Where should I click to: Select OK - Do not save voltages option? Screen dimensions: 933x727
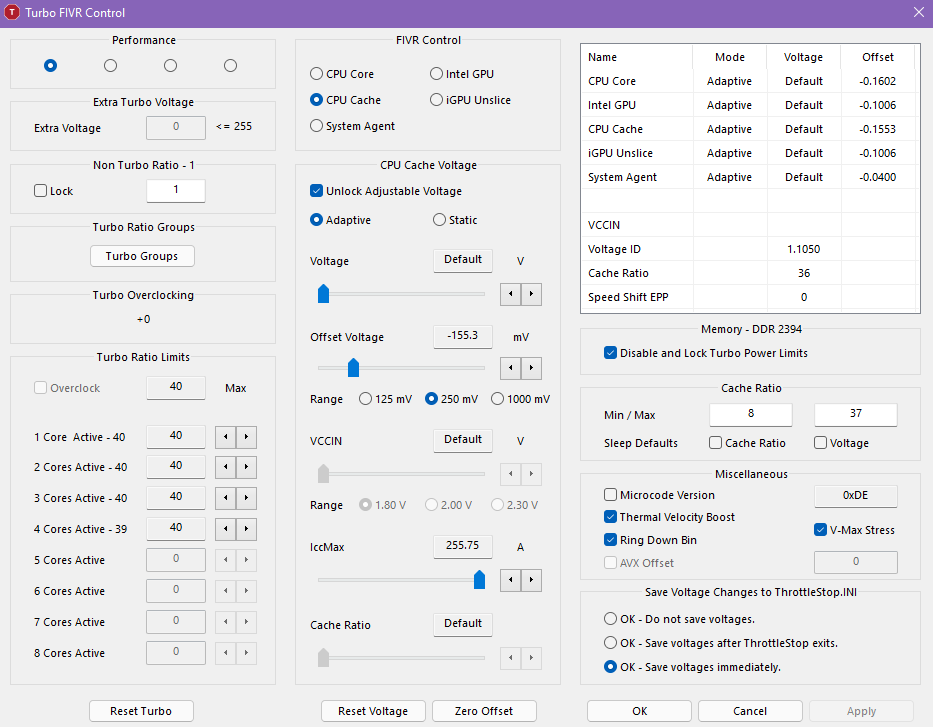pyautogui.click(x=611, y=619)
